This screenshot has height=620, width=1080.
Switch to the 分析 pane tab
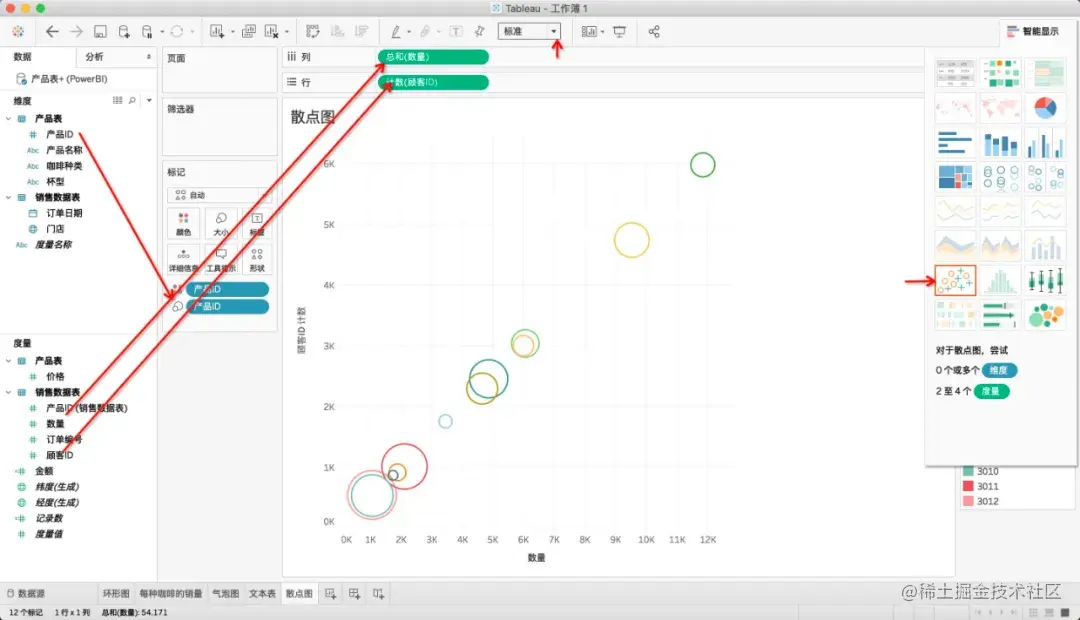point(94,56)
